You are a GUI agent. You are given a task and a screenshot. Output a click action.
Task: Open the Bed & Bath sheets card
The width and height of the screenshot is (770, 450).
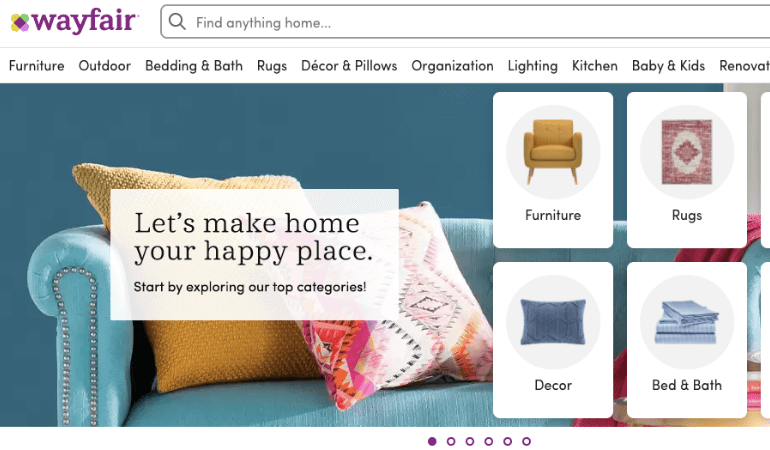(x=687, y=340)
